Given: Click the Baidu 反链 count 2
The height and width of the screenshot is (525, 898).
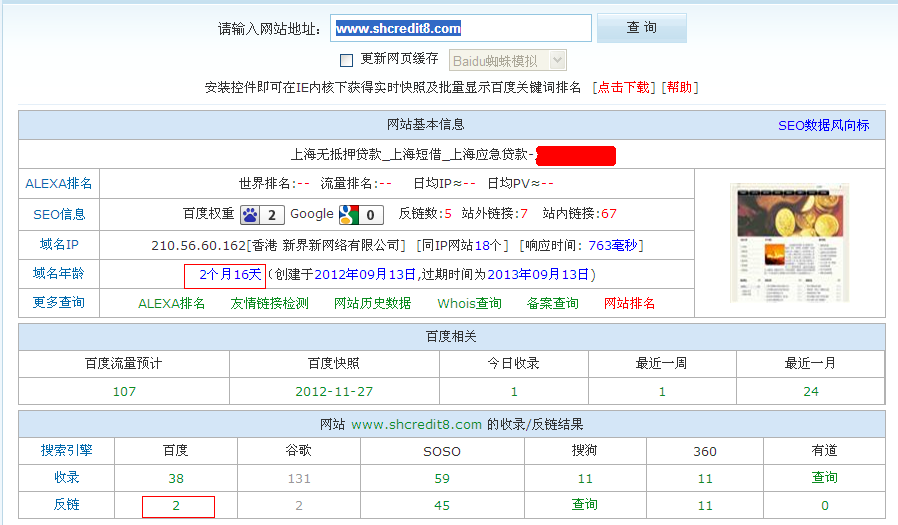Looking at the screenshot, I should tap(176, 505).
